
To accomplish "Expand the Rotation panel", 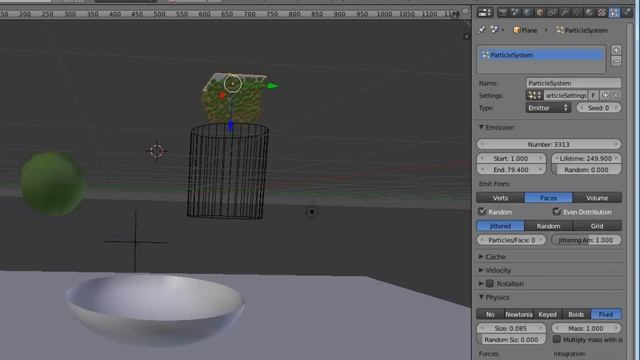I will click(x=481, y=283).
